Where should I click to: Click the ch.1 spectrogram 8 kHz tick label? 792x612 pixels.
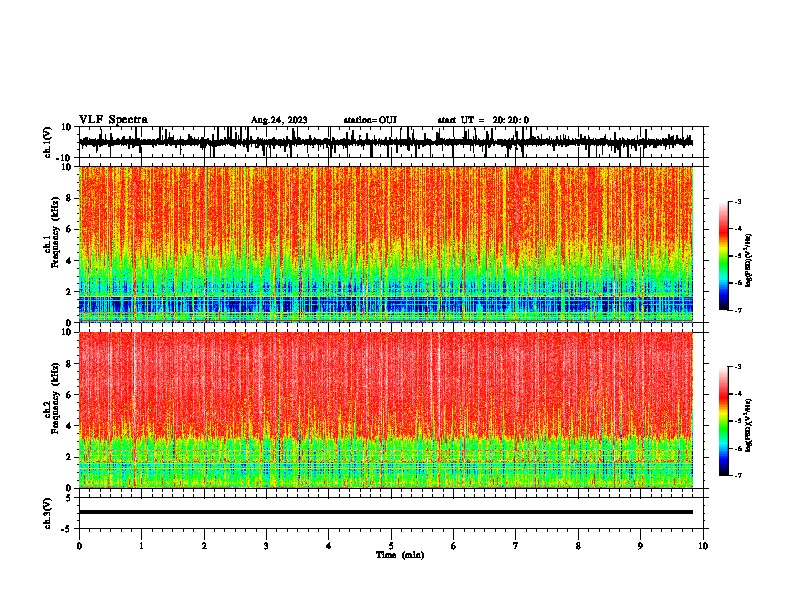(x=69, y=198)
